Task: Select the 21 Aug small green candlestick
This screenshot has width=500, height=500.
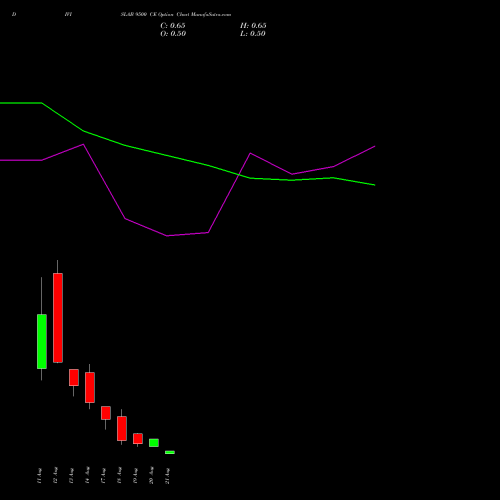Action: [x=170, y=452]
